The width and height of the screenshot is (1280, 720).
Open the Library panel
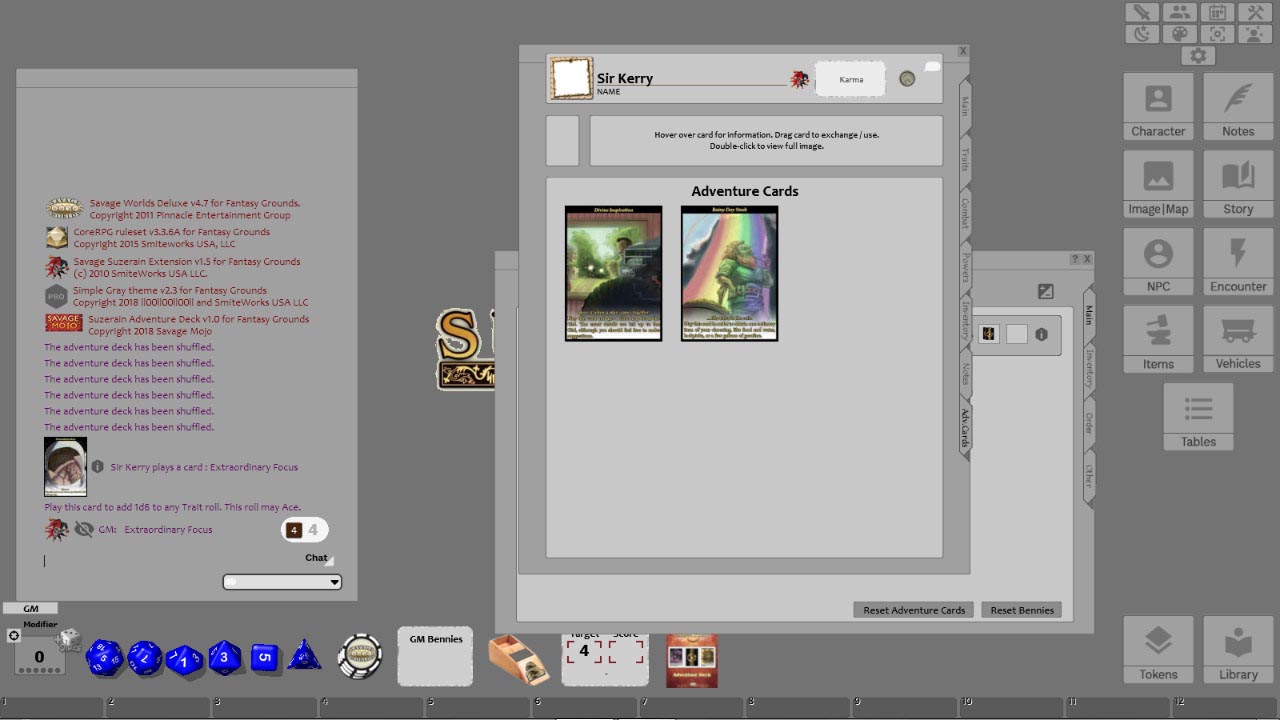(x=1237, y=648)
